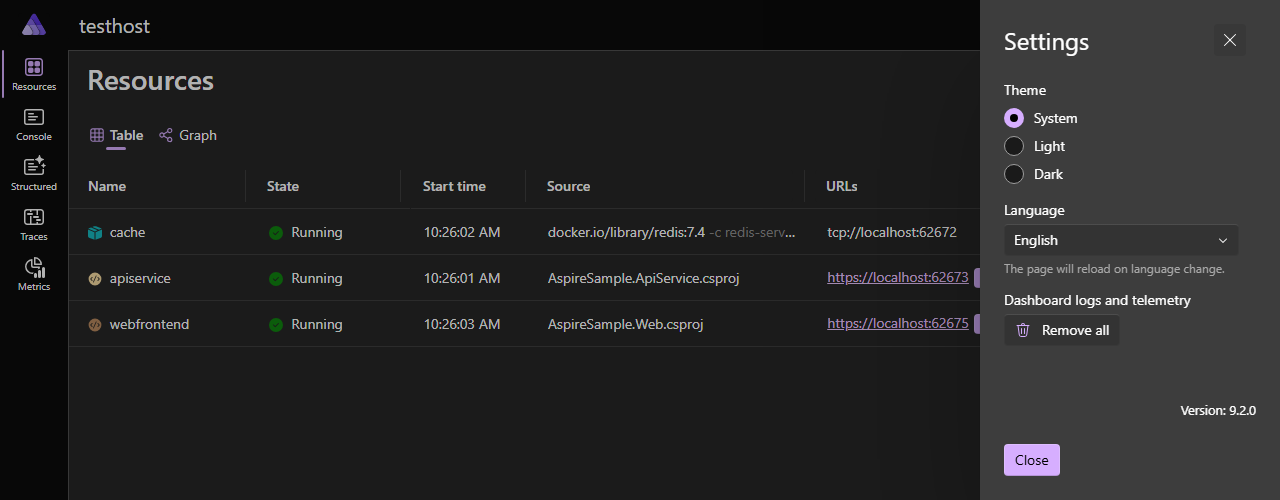1280x500 pixels.
Task: Click the Aspire logo icon
Action: (x=34, y=25)
